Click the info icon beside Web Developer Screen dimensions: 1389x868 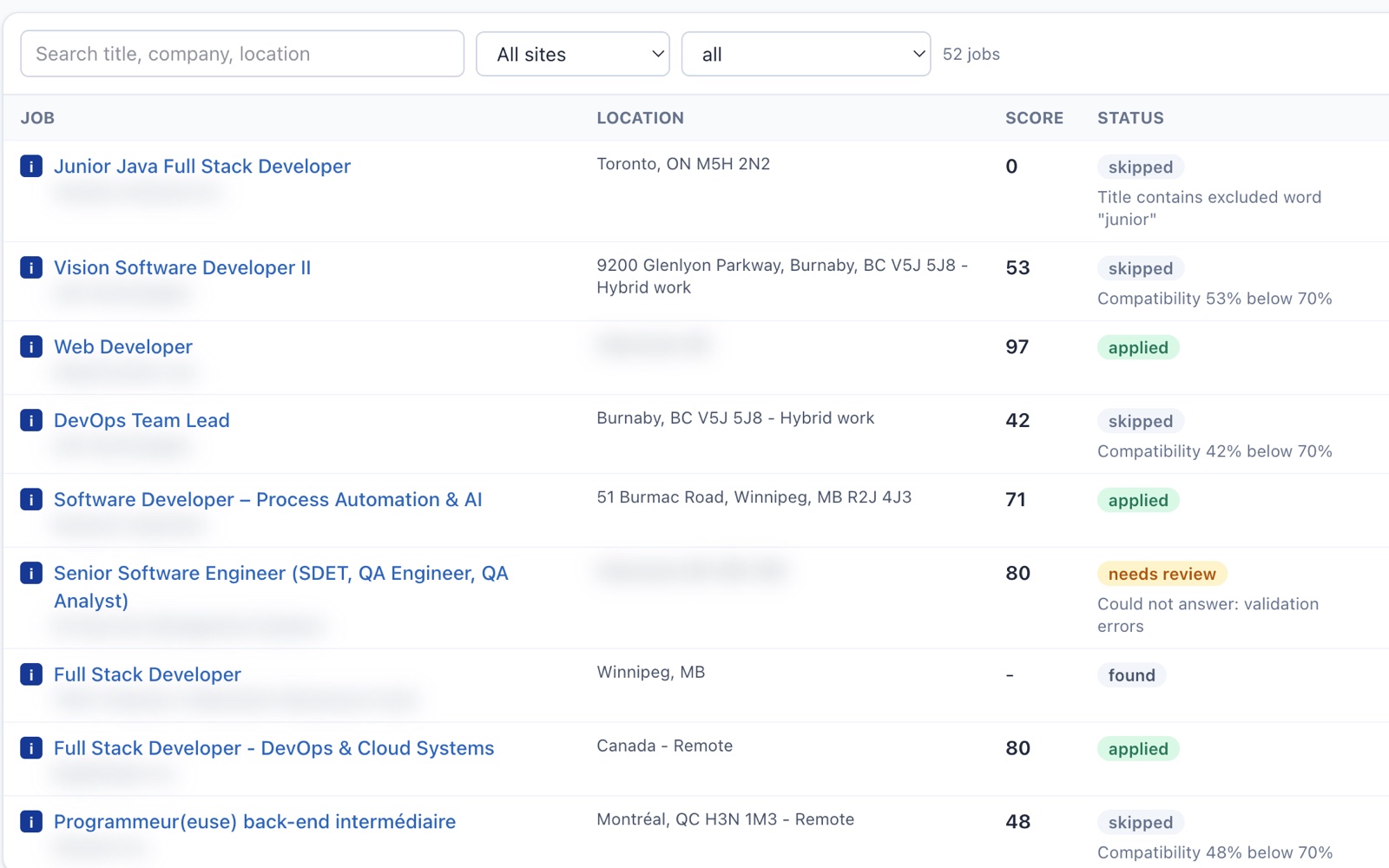point(31,346)
